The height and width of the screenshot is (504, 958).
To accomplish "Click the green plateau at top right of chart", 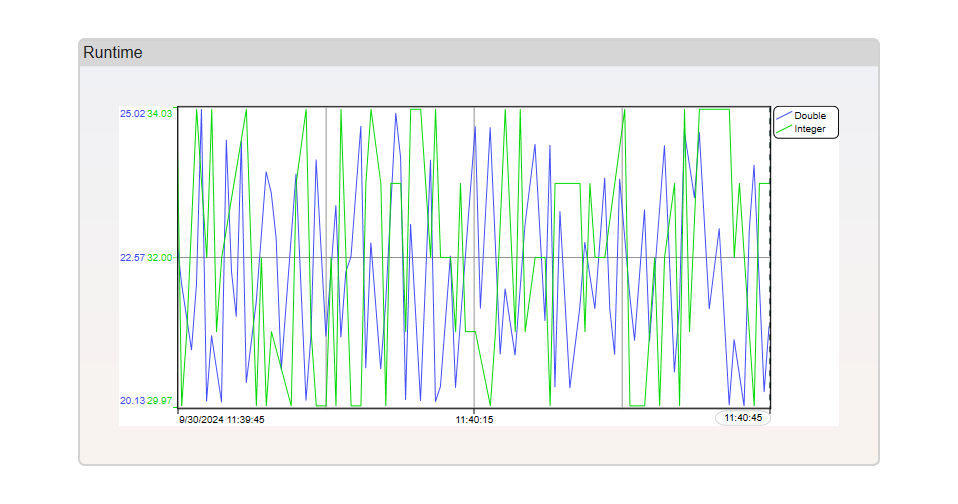I will tap(714, 110).
